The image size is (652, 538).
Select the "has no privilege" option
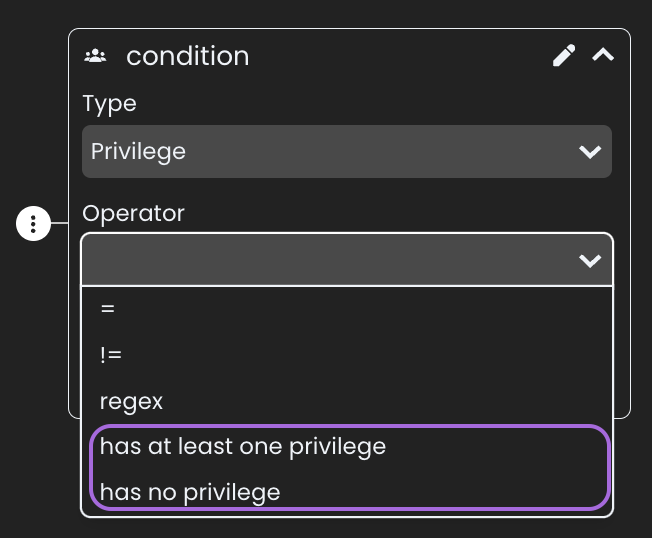click(190, 492)
